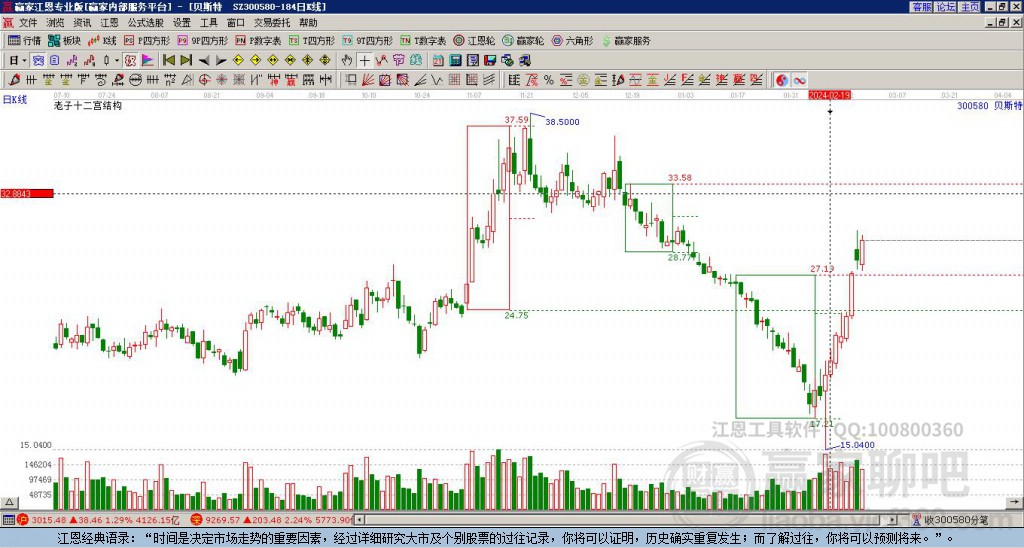Click the horizontal scrollbar left arrow
Screen dimensions: 1024x548
coord(361,520)
